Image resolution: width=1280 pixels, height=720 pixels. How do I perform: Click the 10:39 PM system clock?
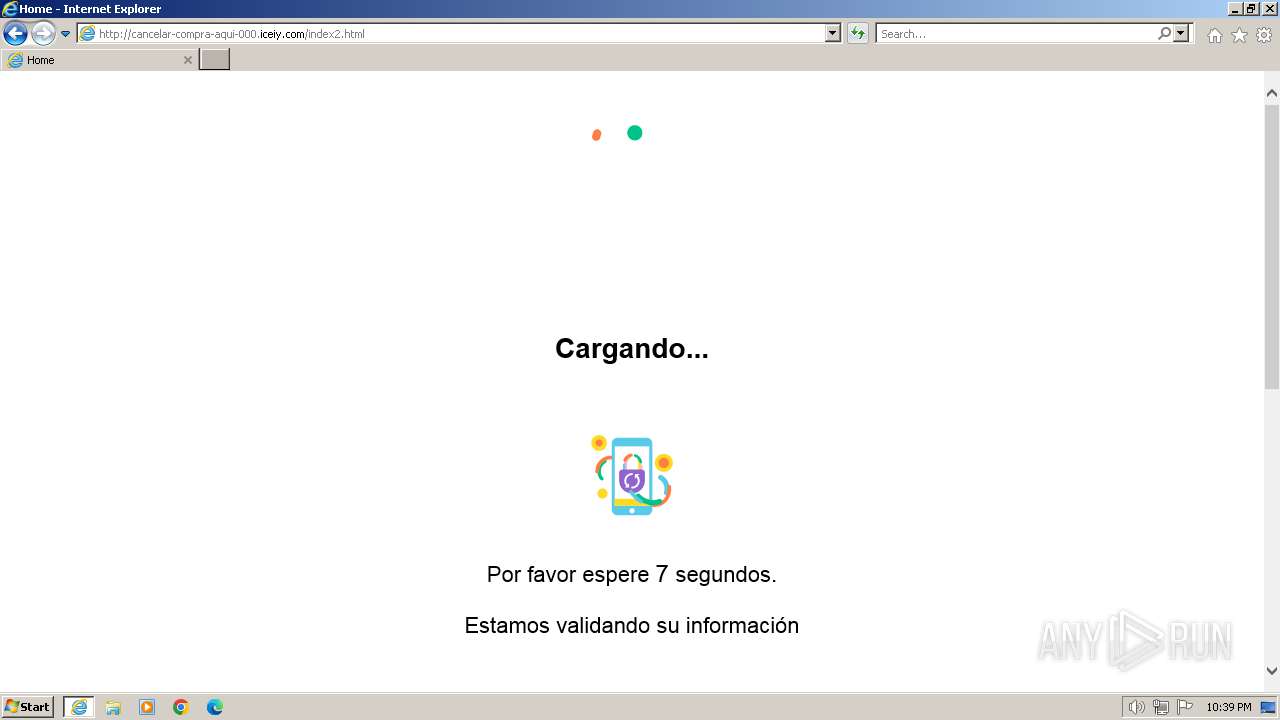coord(1228,707)
